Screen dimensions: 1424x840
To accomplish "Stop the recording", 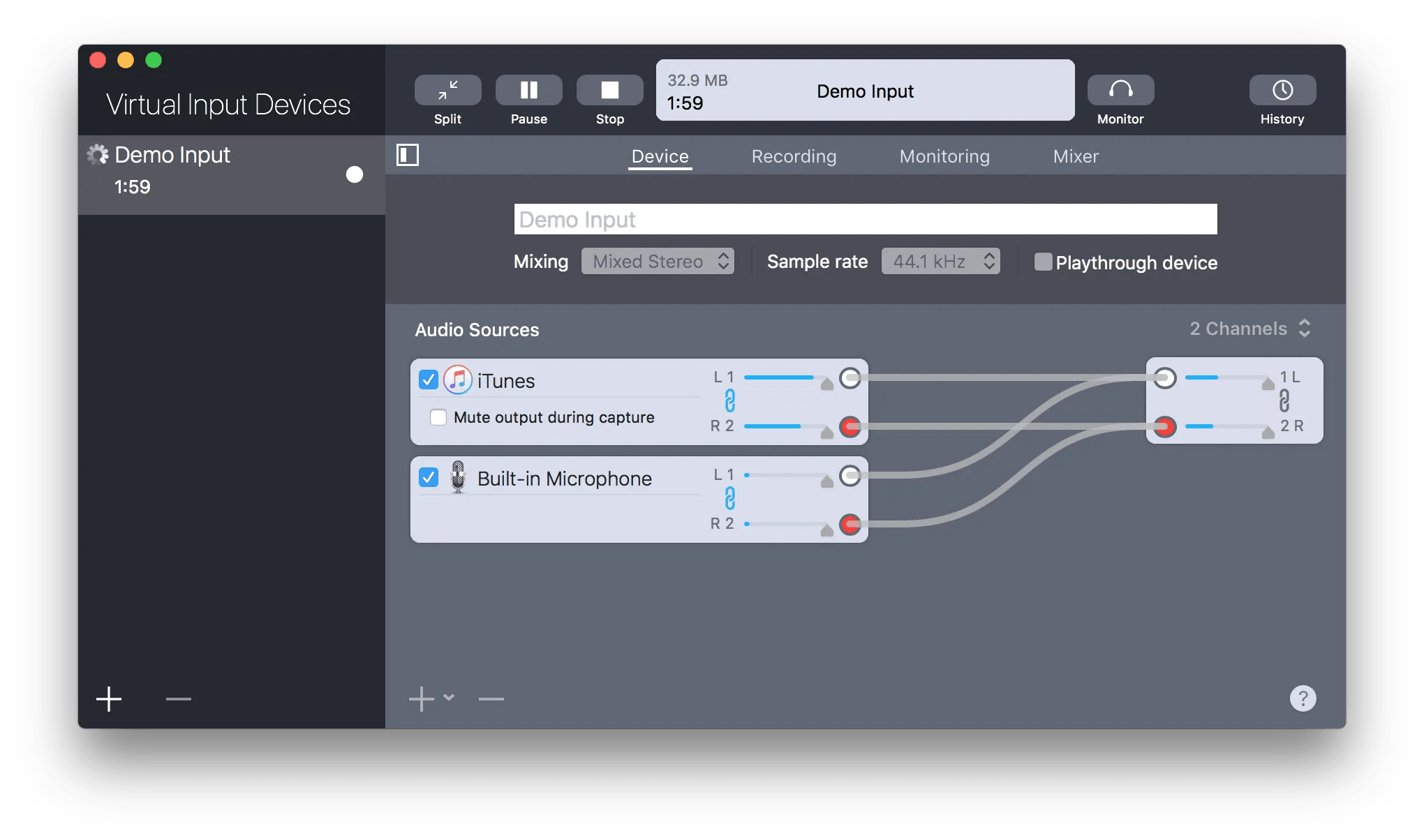I will point(609,90).
